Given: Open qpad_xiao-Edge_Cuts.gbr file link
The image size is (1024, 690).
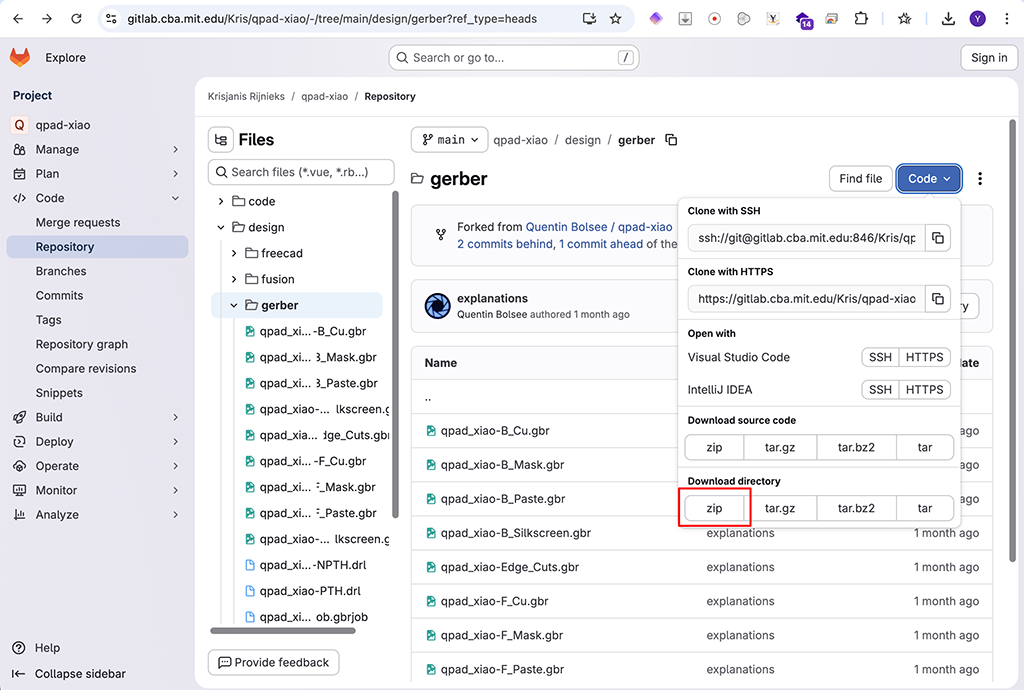Looking at the screenshot, I should click(510, 567).
